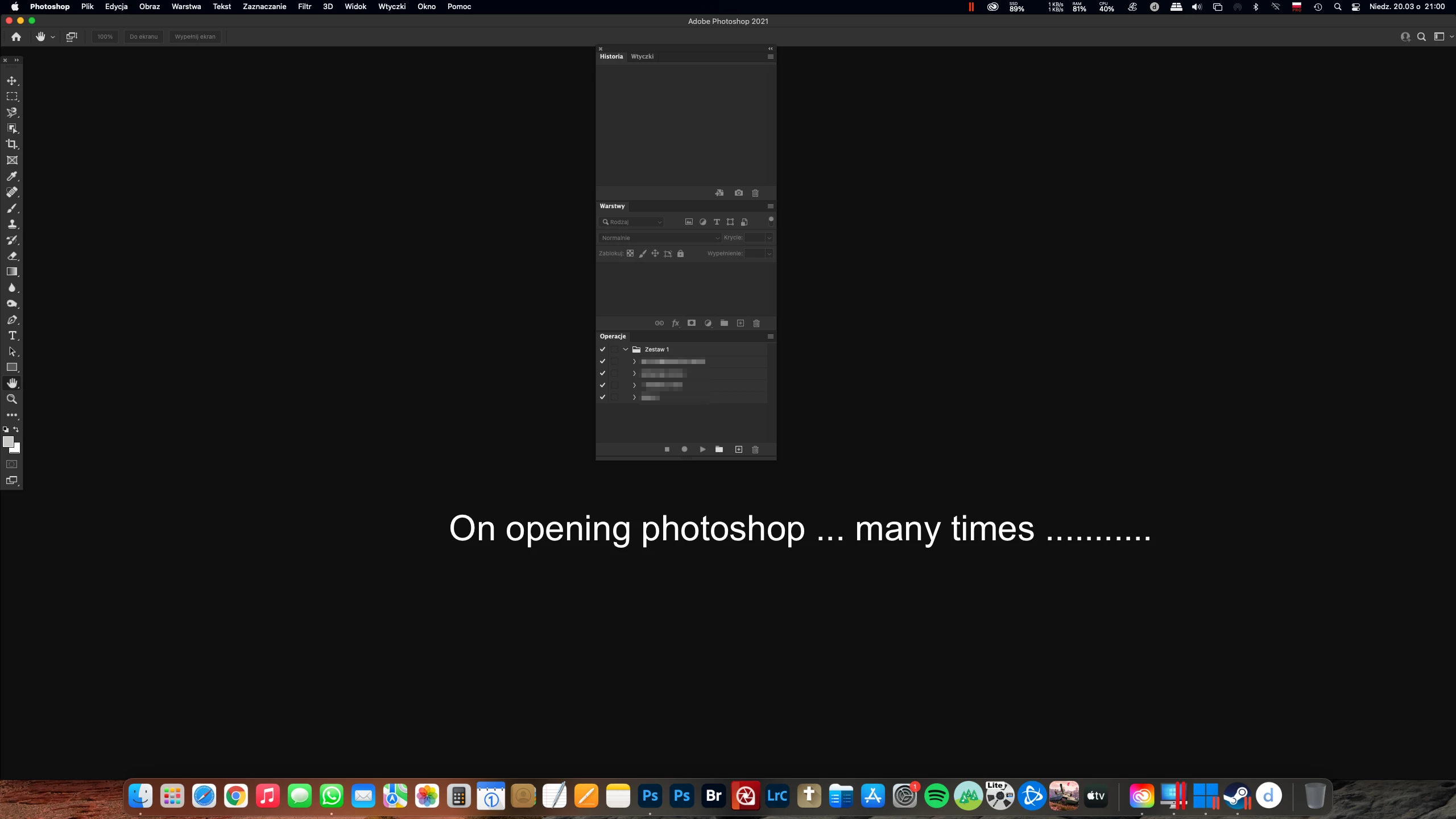This screenshot has height=819, width=1456.
Task: Open the Filtr menu
Action: click(304, 7)
